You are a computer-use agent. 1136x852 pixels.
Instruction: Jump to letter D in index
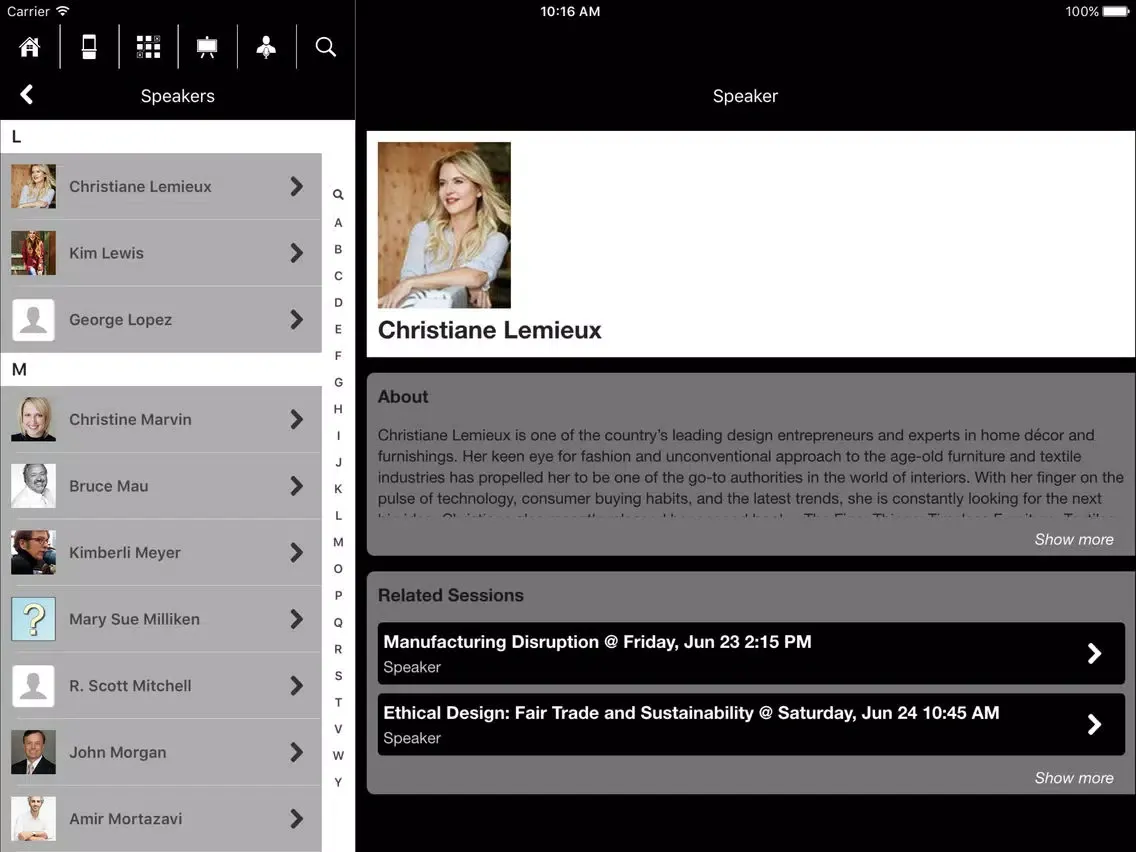tap(338, 303)
